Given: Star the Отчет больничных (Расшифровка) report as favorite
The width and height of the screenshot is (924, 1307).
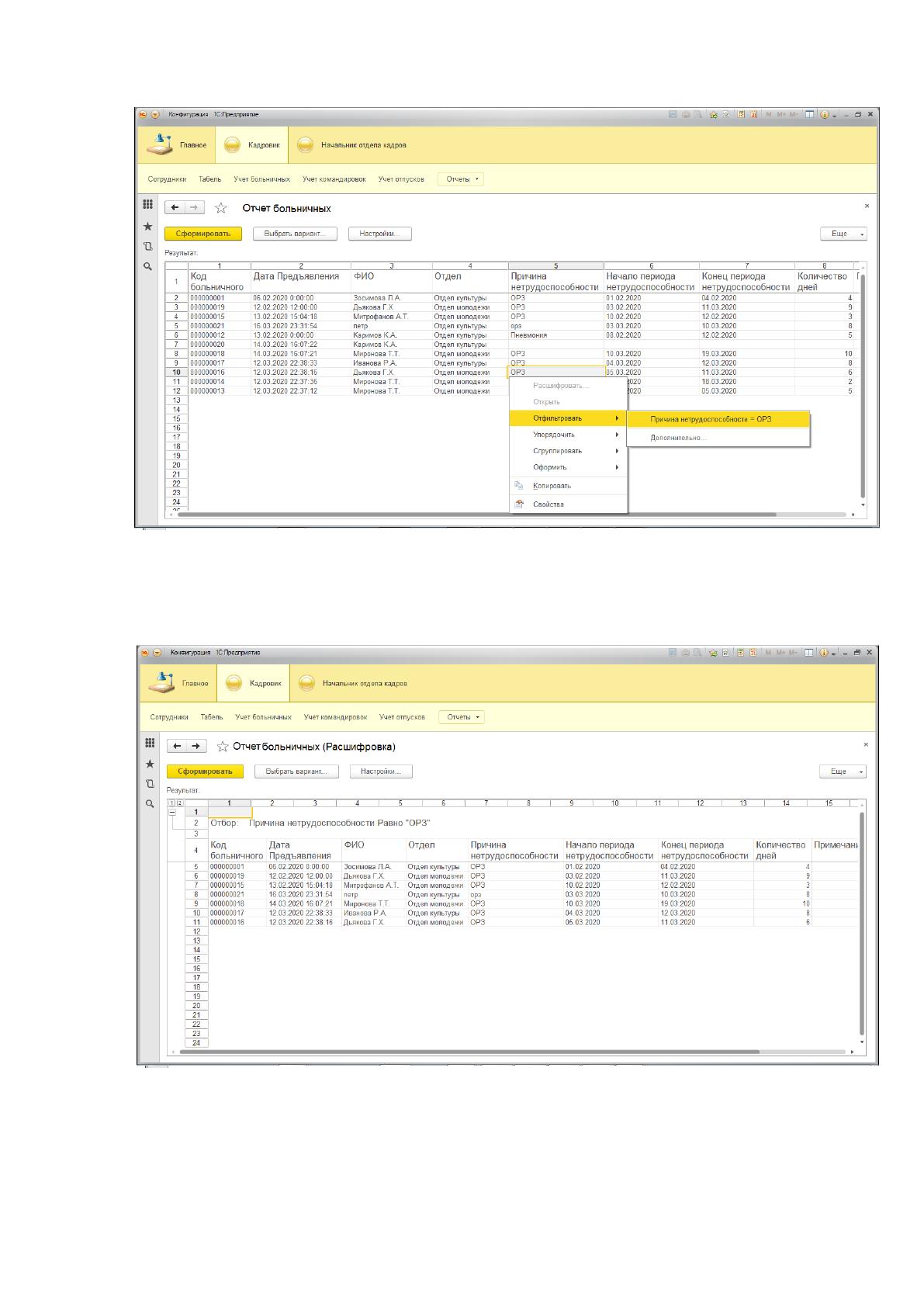Looking at the screenshot, I should pyautogui.click(x=223, y=747).
